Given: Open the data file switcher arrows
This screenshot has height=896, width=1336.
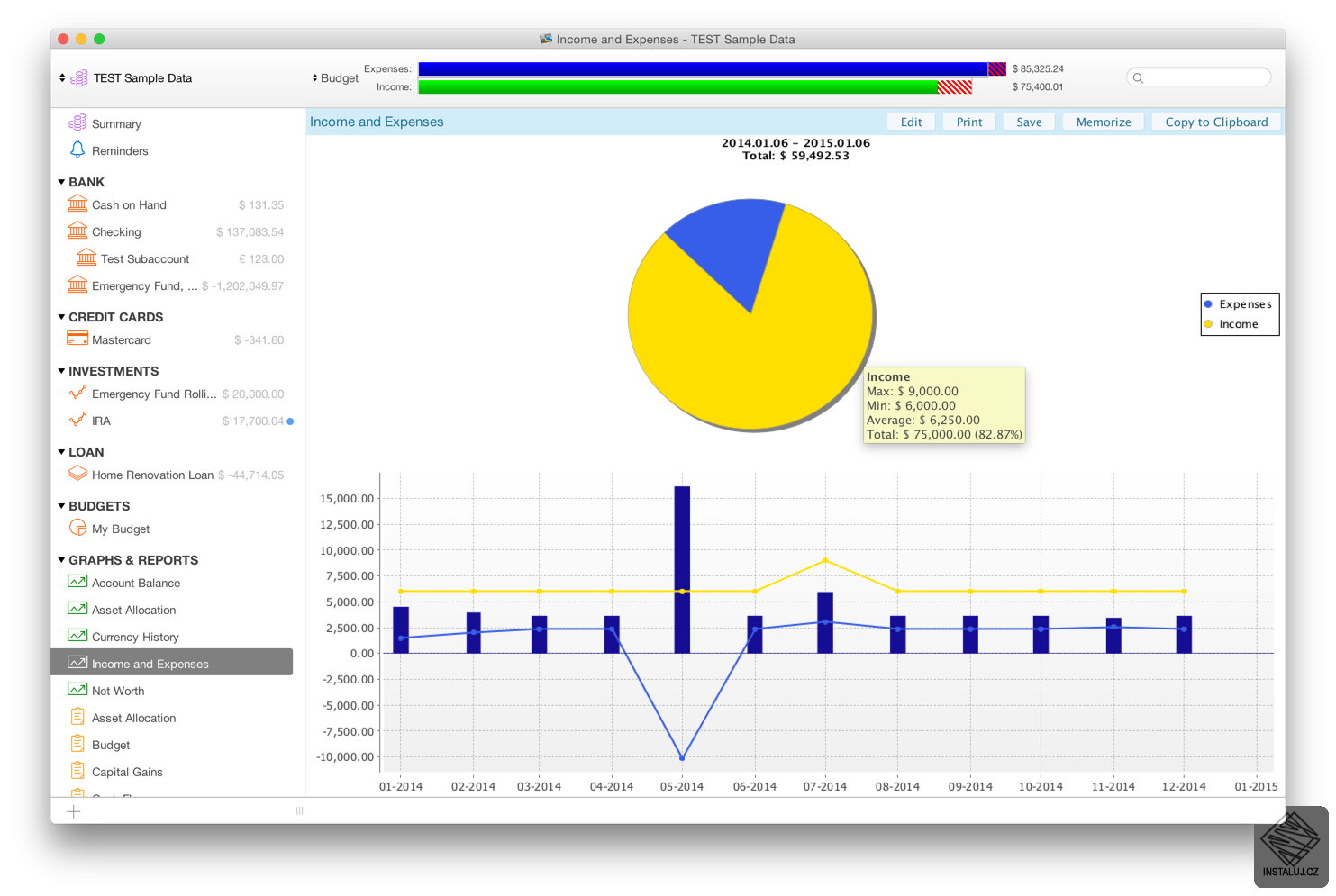Looking at the screenshot, I should tap(62, 78).
